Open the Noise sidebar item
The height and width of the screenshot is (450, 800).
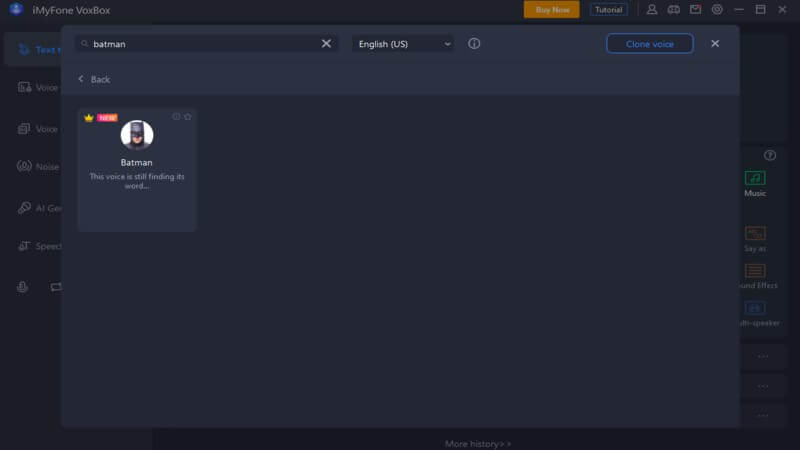[38, 166]
